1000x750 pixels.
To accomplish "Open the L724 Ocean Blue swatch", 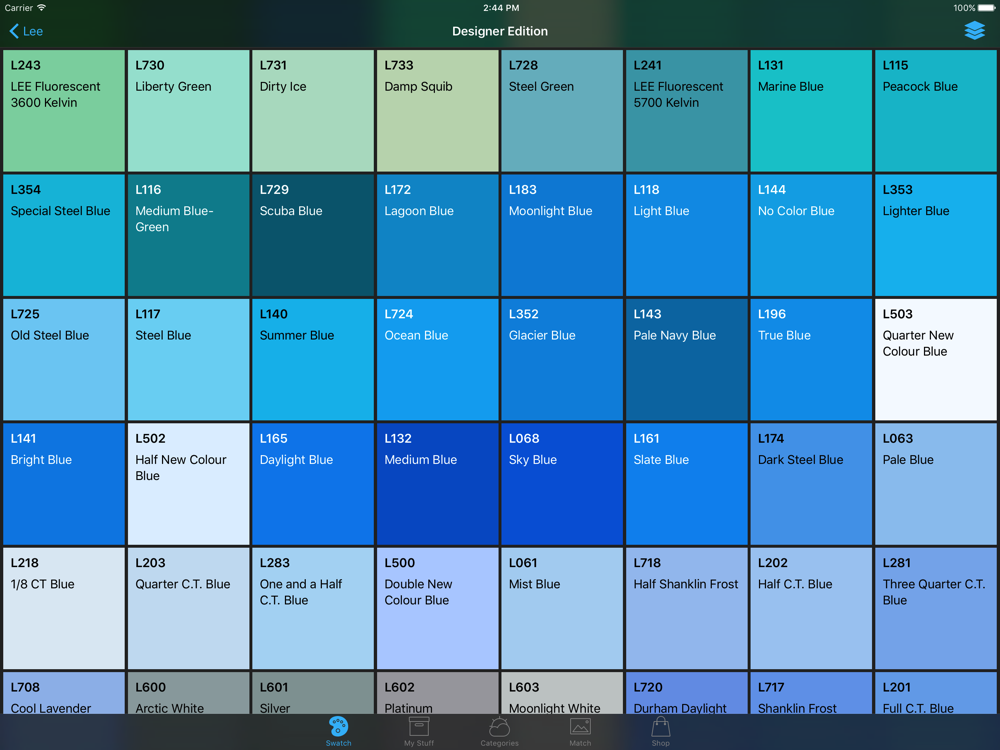I will coord(438,359).
